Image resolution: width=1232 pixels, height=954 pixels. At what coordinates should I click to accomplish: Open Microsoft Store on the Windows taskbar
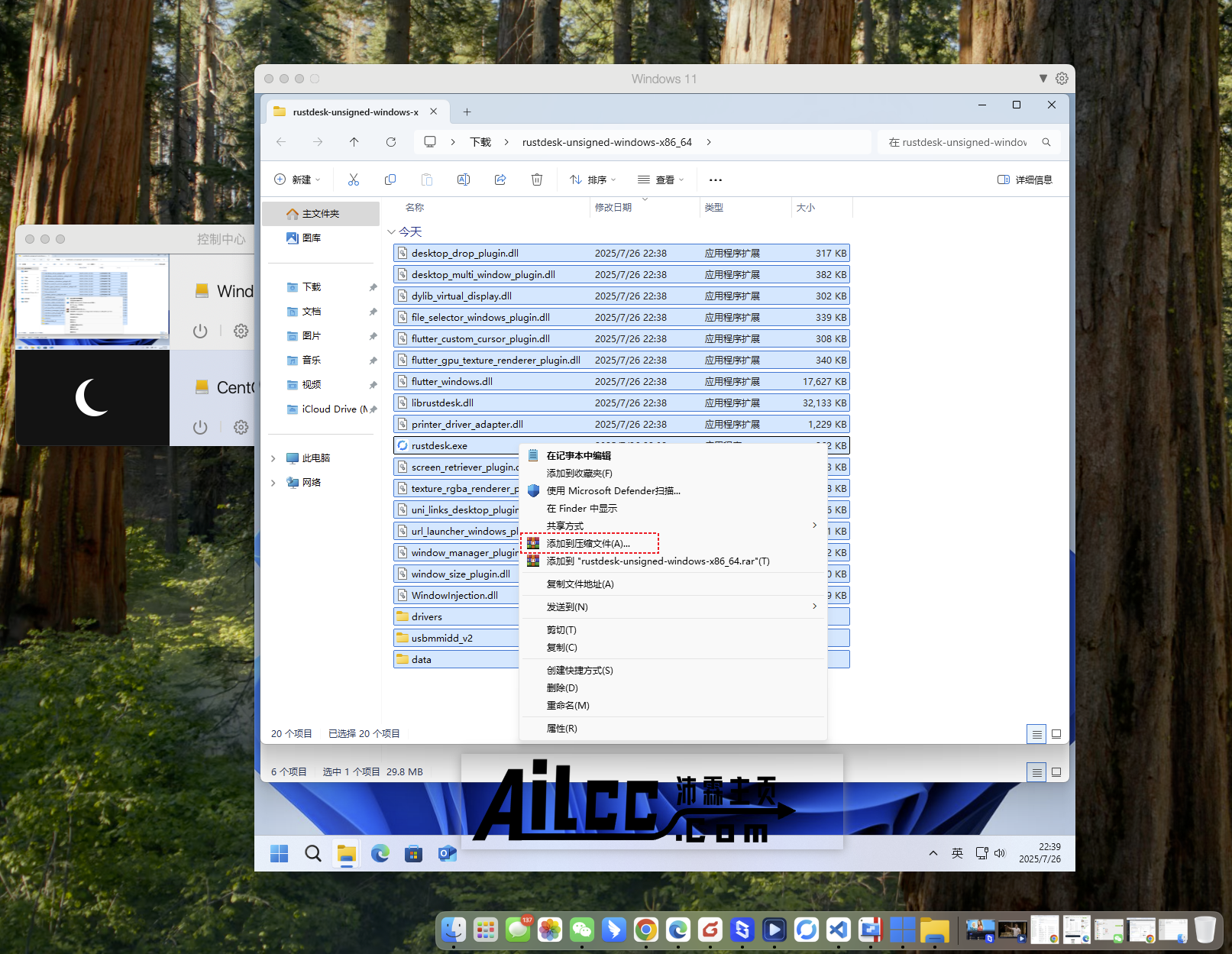[x=414, y=853]
